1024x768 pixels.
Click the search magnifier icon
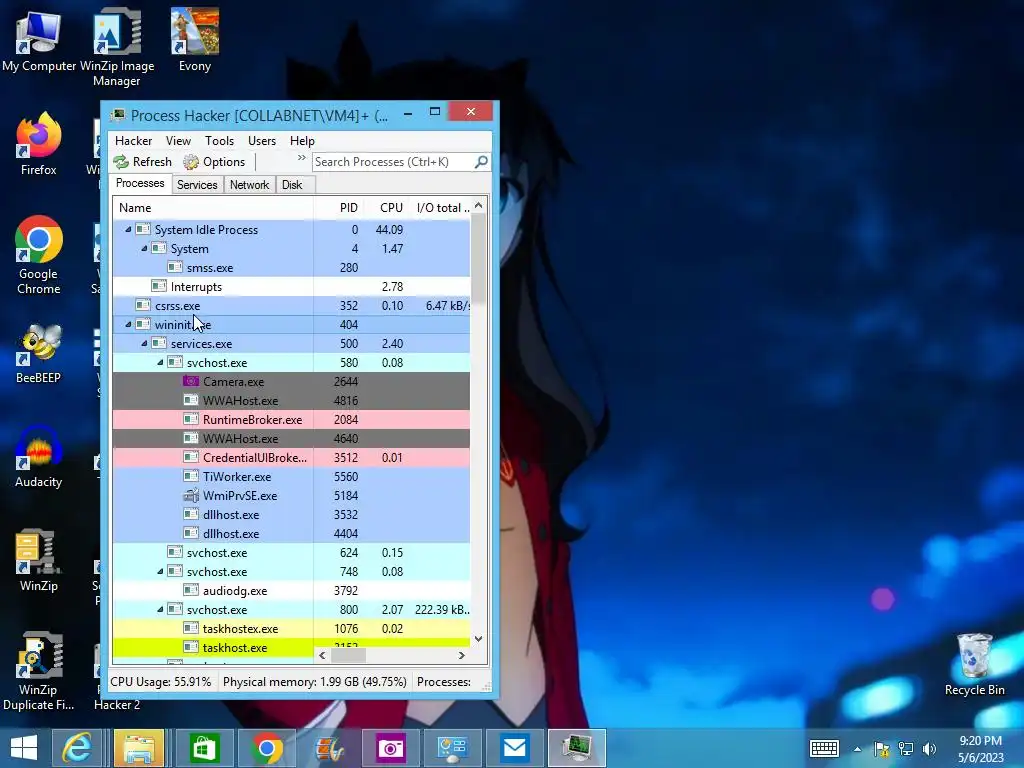pyautogui.click(x=481, y=161)
